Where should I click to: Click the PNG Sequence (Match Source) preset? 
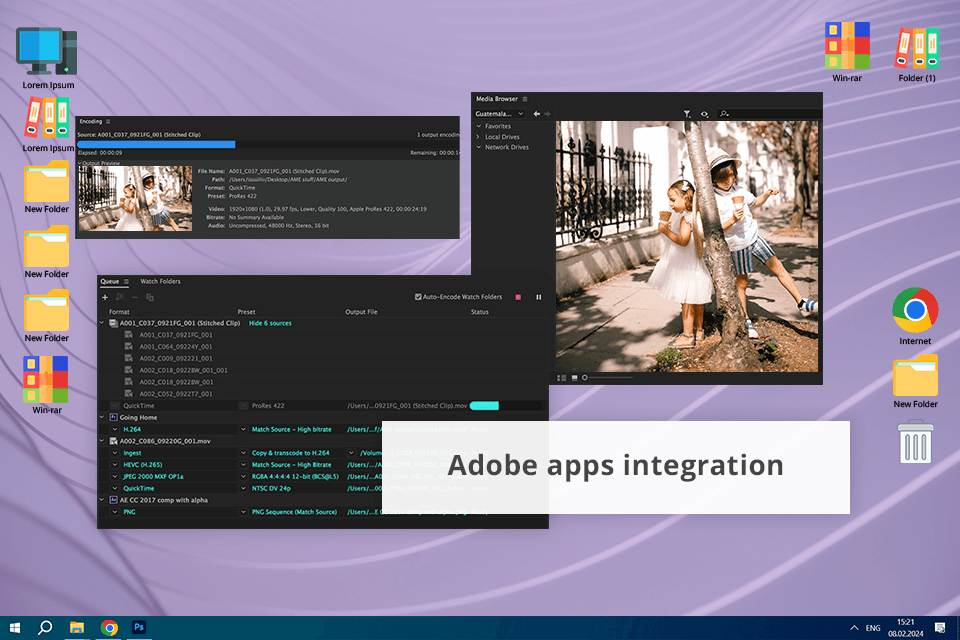[x=294, y=512]
